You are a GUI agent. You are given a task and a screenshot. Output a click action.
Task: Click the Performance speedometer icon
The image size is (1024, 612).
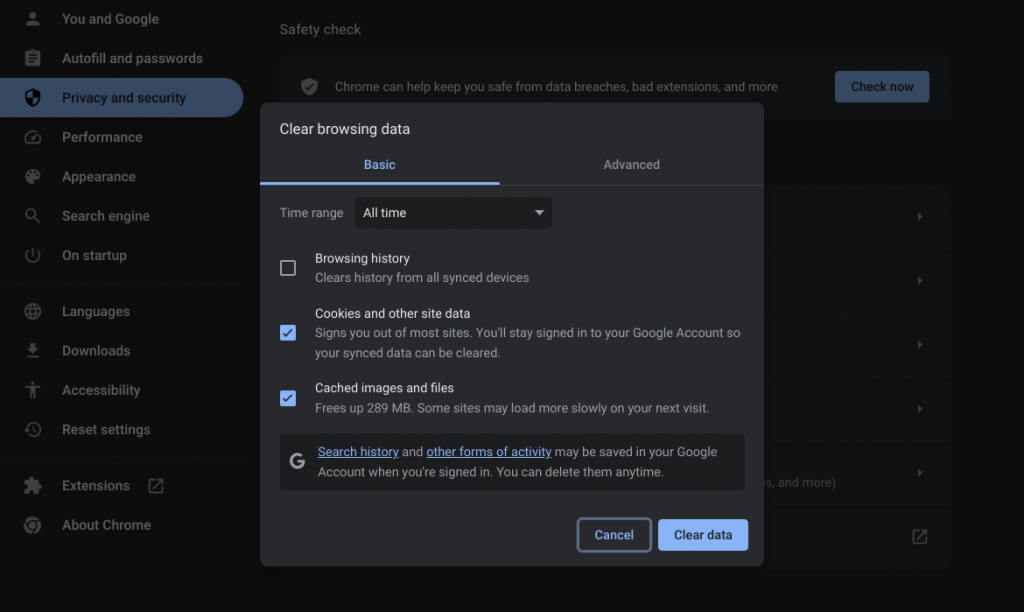33,137
